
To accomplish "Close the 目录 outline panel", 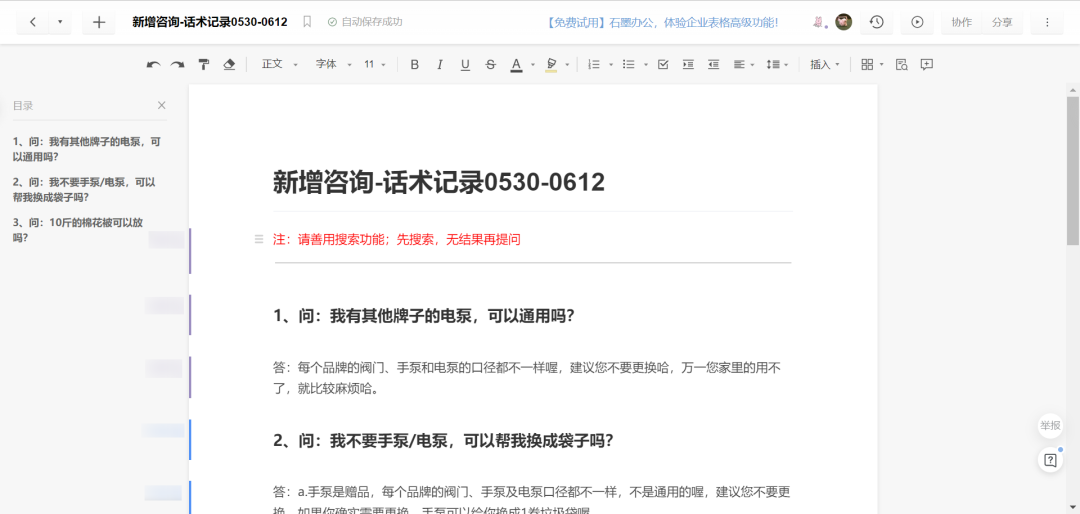I will pos(162,105).
